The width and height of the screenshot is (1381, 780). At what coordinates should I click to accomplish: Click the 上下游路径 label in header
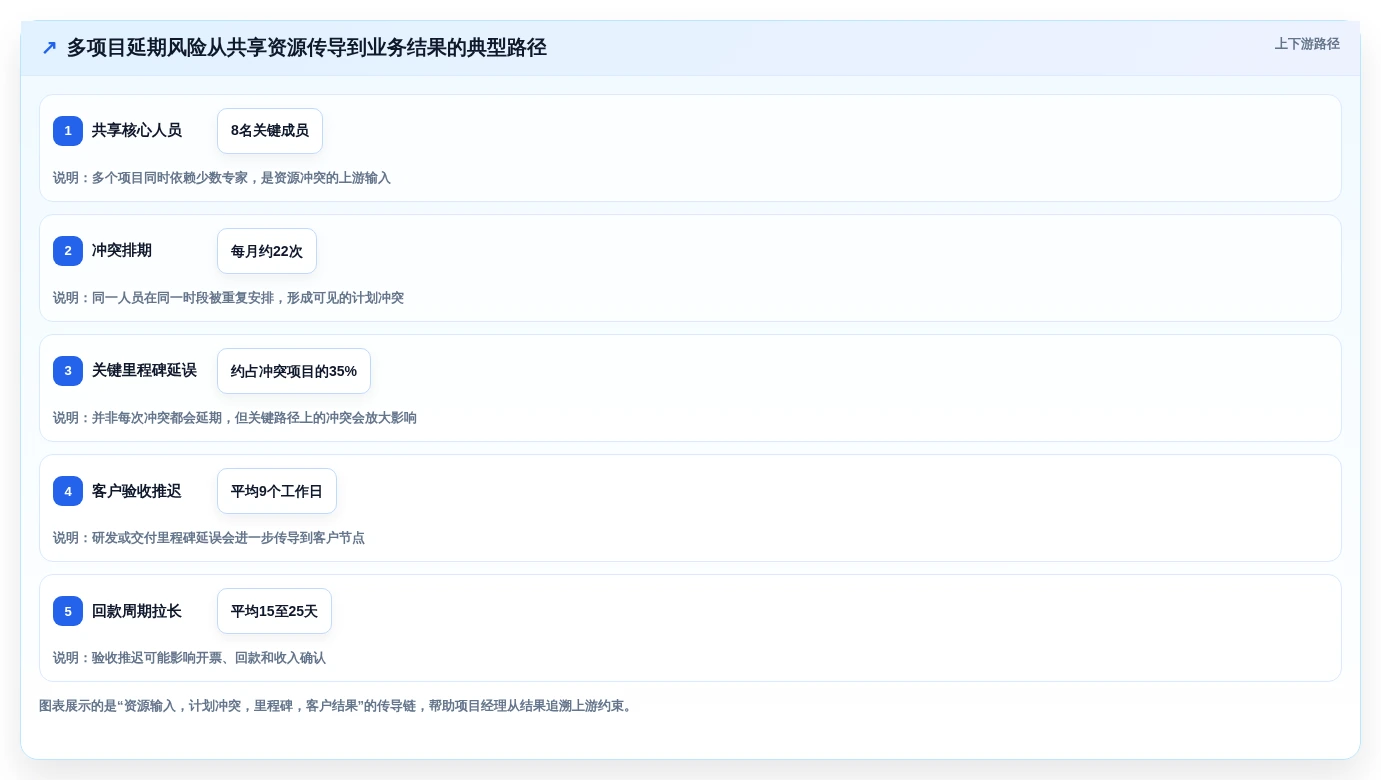[1307, 44]
